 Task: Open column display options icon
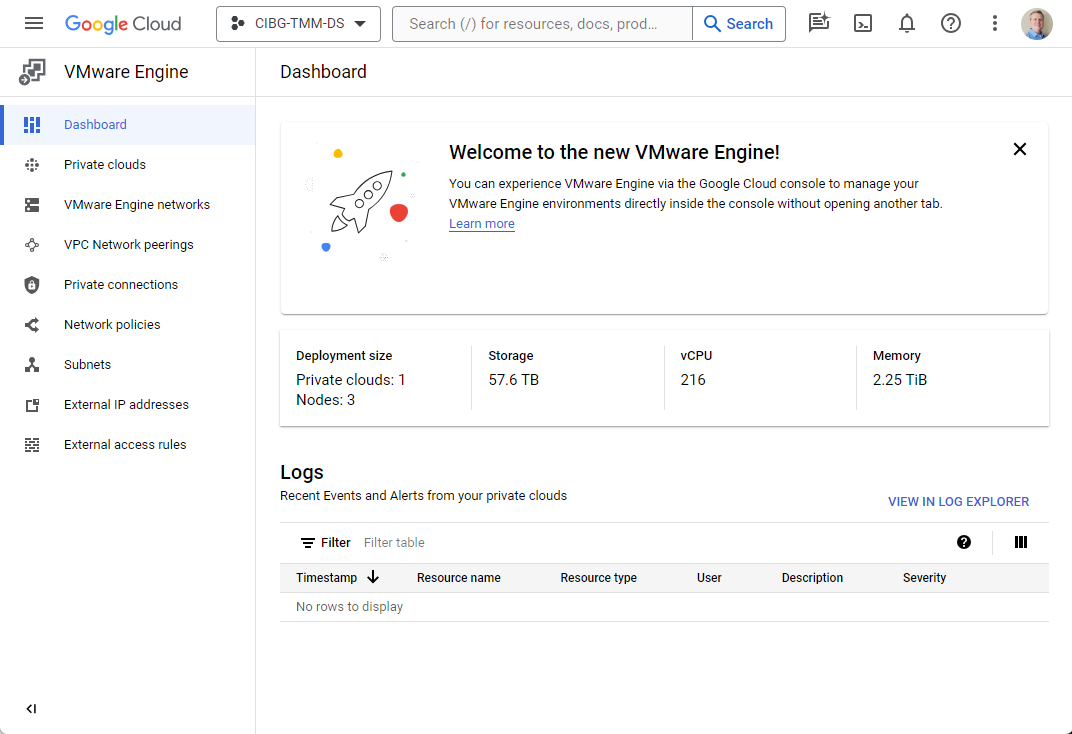pos(1021,542)
